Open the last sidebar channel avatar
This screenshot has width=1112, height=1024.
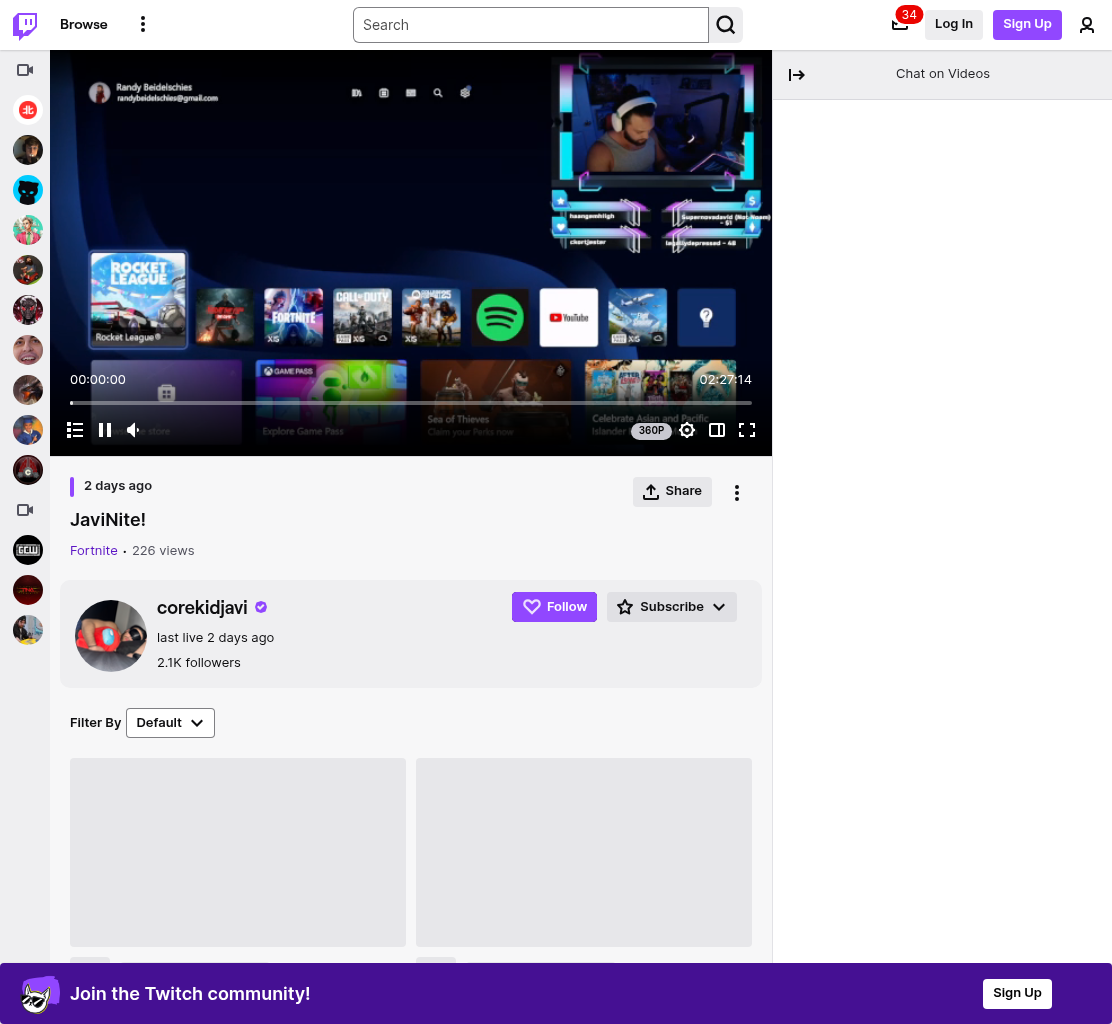click(x=28, y=630)
